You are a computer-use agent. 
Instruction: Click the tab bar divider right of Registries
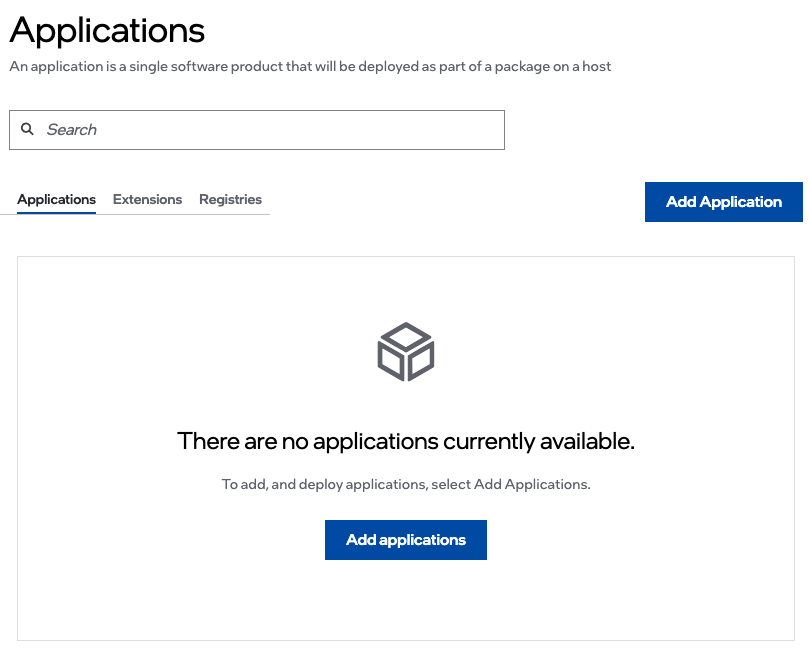click(x=266, y=214)
